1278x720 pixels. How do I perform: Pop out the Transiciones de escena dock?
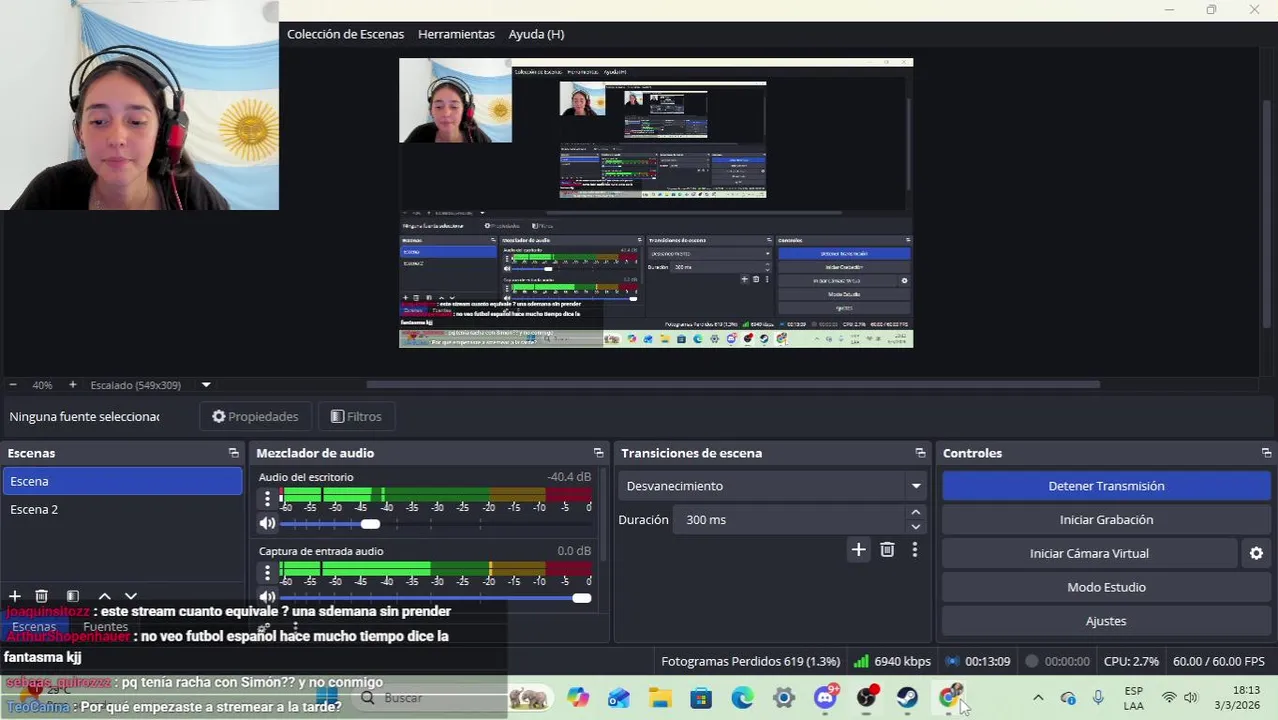click(920, 453)
